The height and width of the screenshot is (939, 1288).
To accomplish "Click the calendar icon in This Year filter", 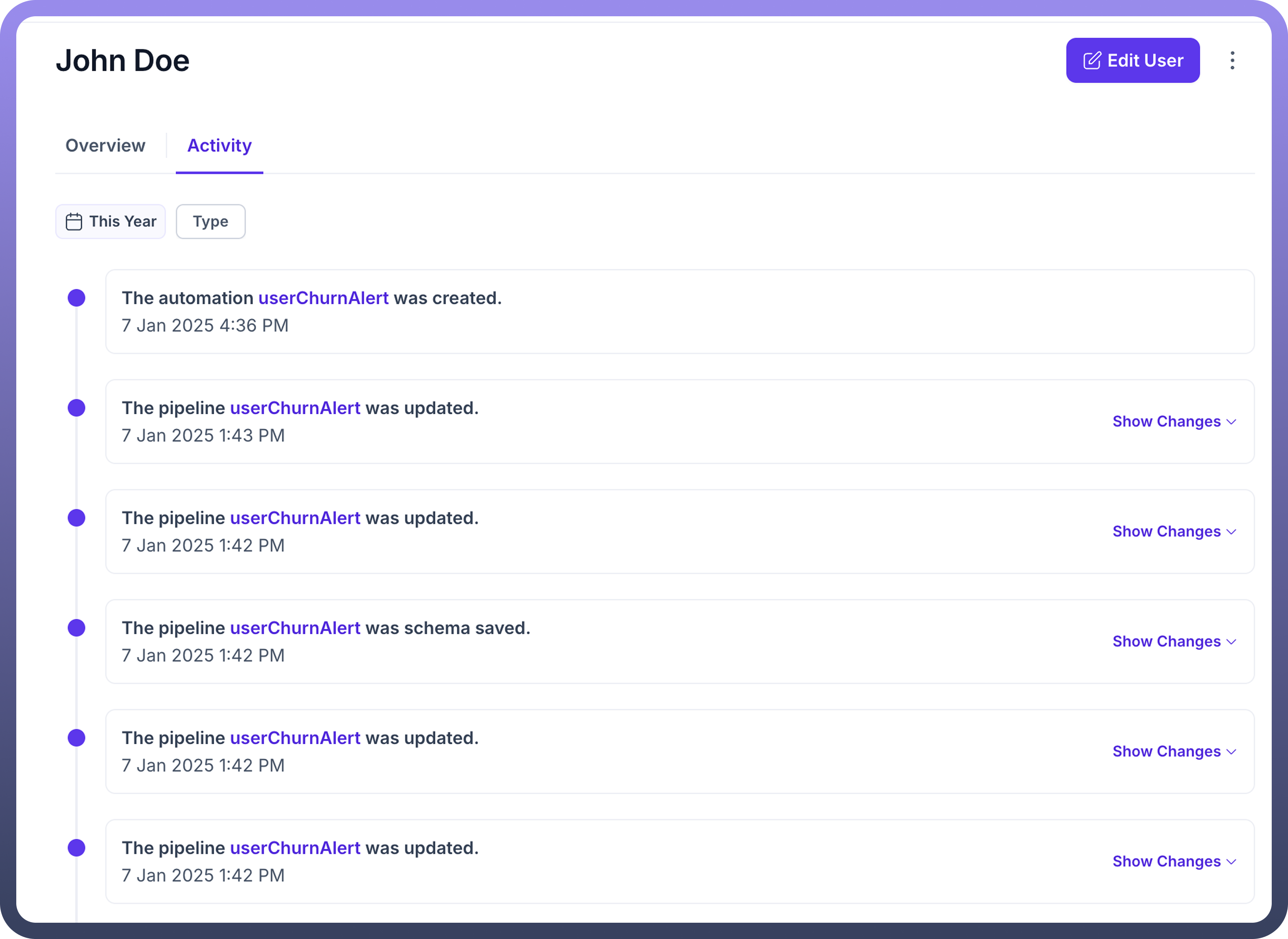I will (74, 222).
